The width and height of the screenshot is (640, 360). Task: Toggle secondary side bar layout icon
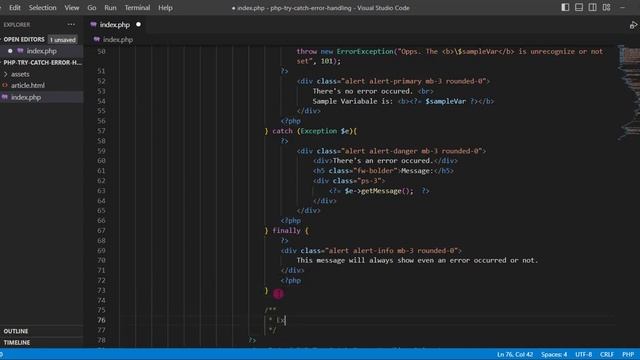592,7
